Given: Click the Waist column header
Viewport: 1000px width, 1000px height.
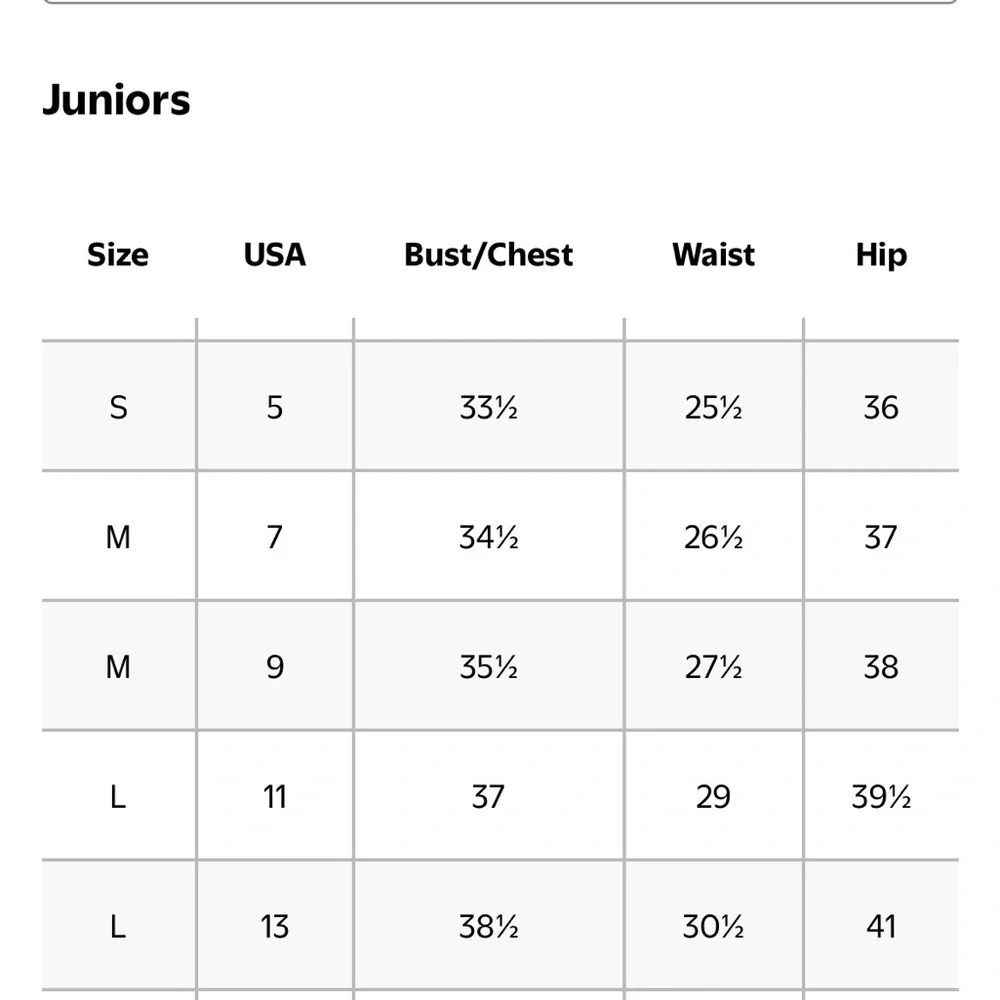Looking at the screenshot, I should click(x=714, y=254).
